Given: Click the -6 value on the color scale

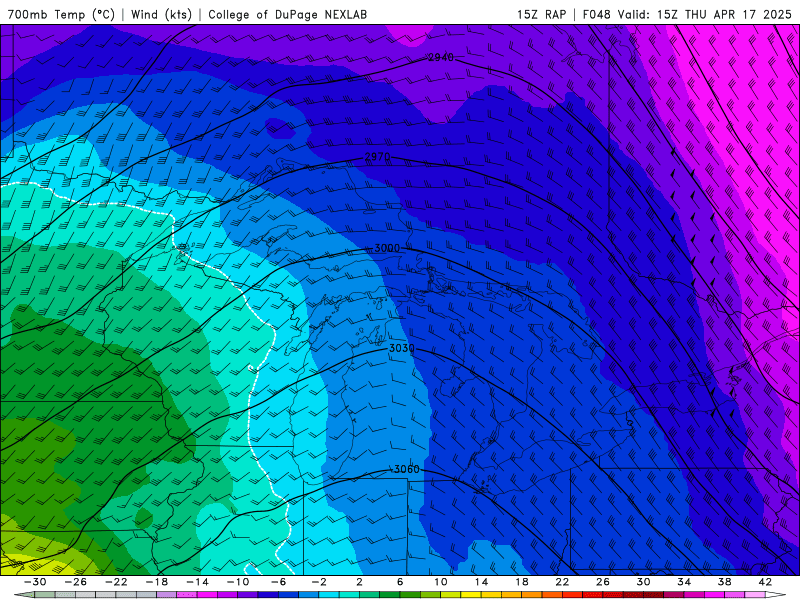Looking at the screenshot, I should (279, 582).
